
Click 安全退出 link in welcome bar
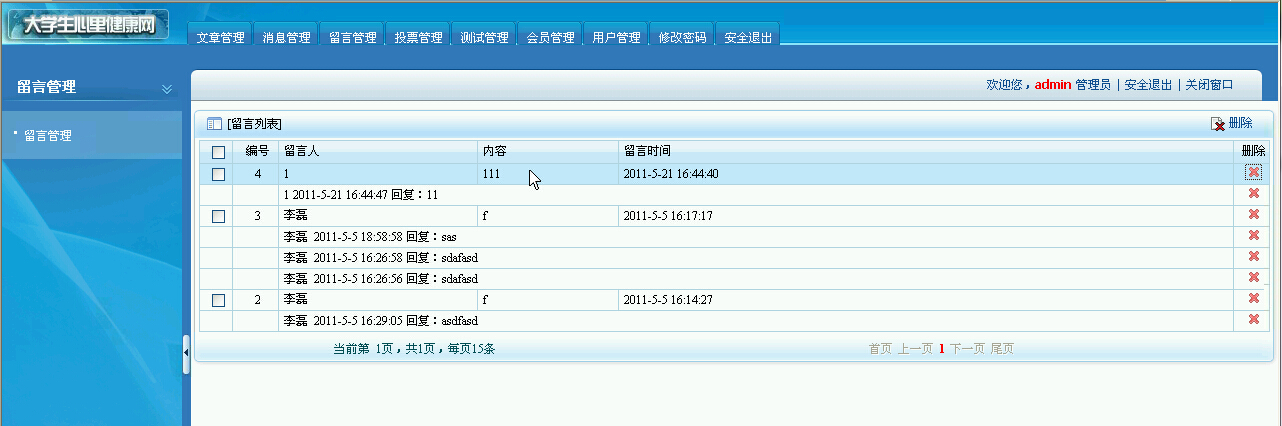pyautogui.click(x=1148, y=86)
